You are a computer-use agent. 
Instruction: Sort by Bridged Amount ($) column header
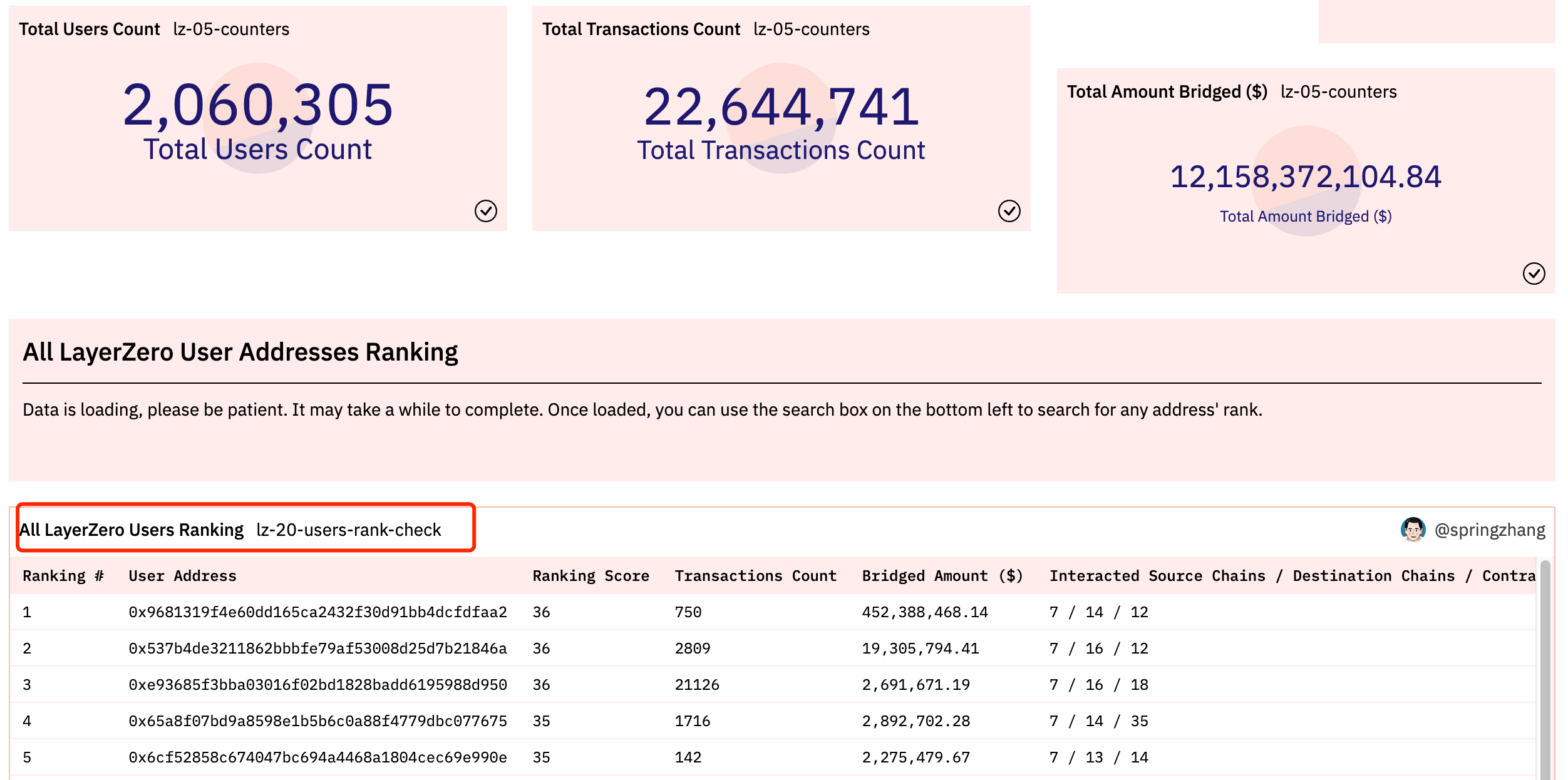click(x=942, y=576)
